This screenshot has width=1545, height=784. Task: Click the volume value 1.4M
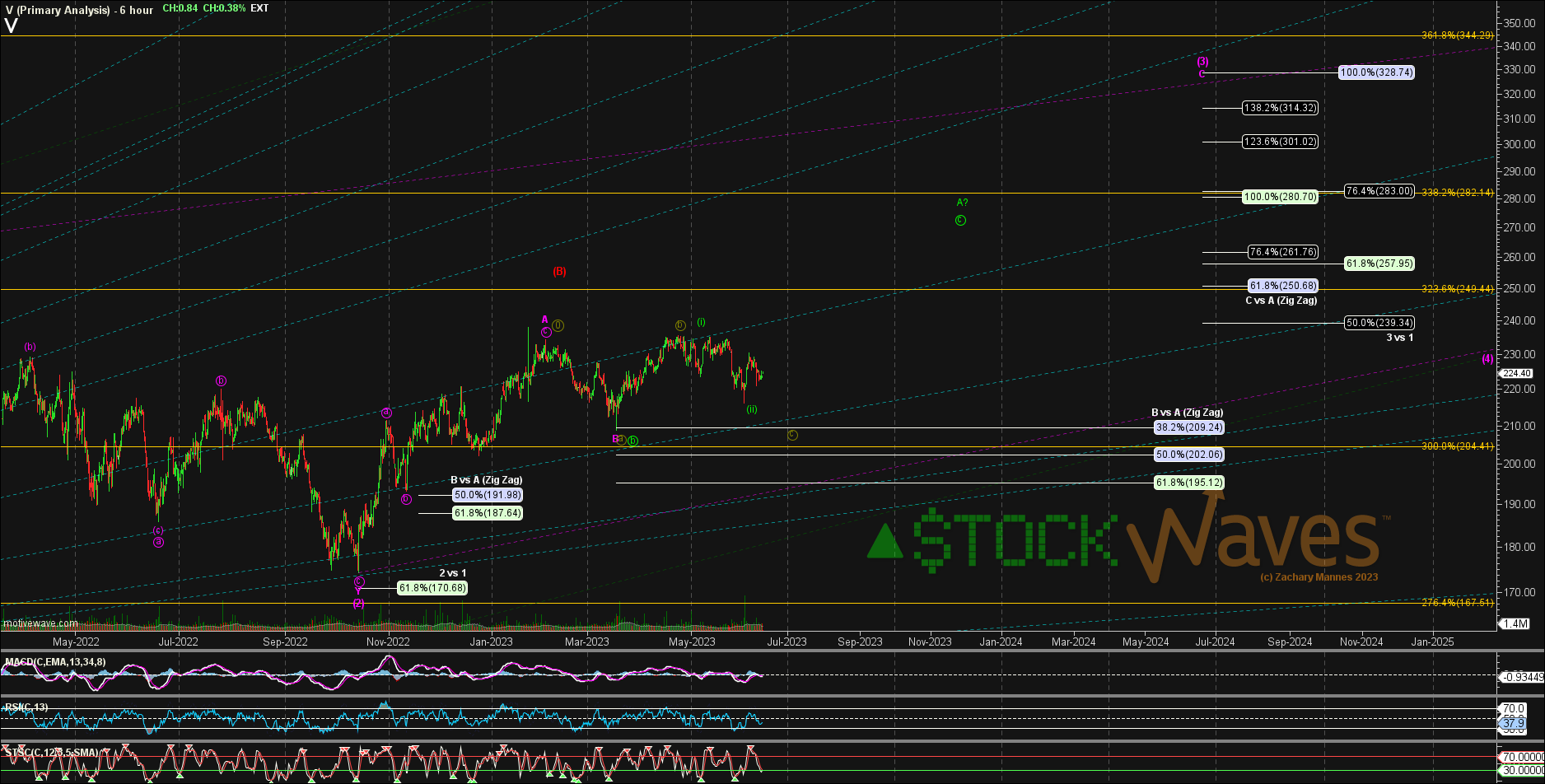(1516, 623)
